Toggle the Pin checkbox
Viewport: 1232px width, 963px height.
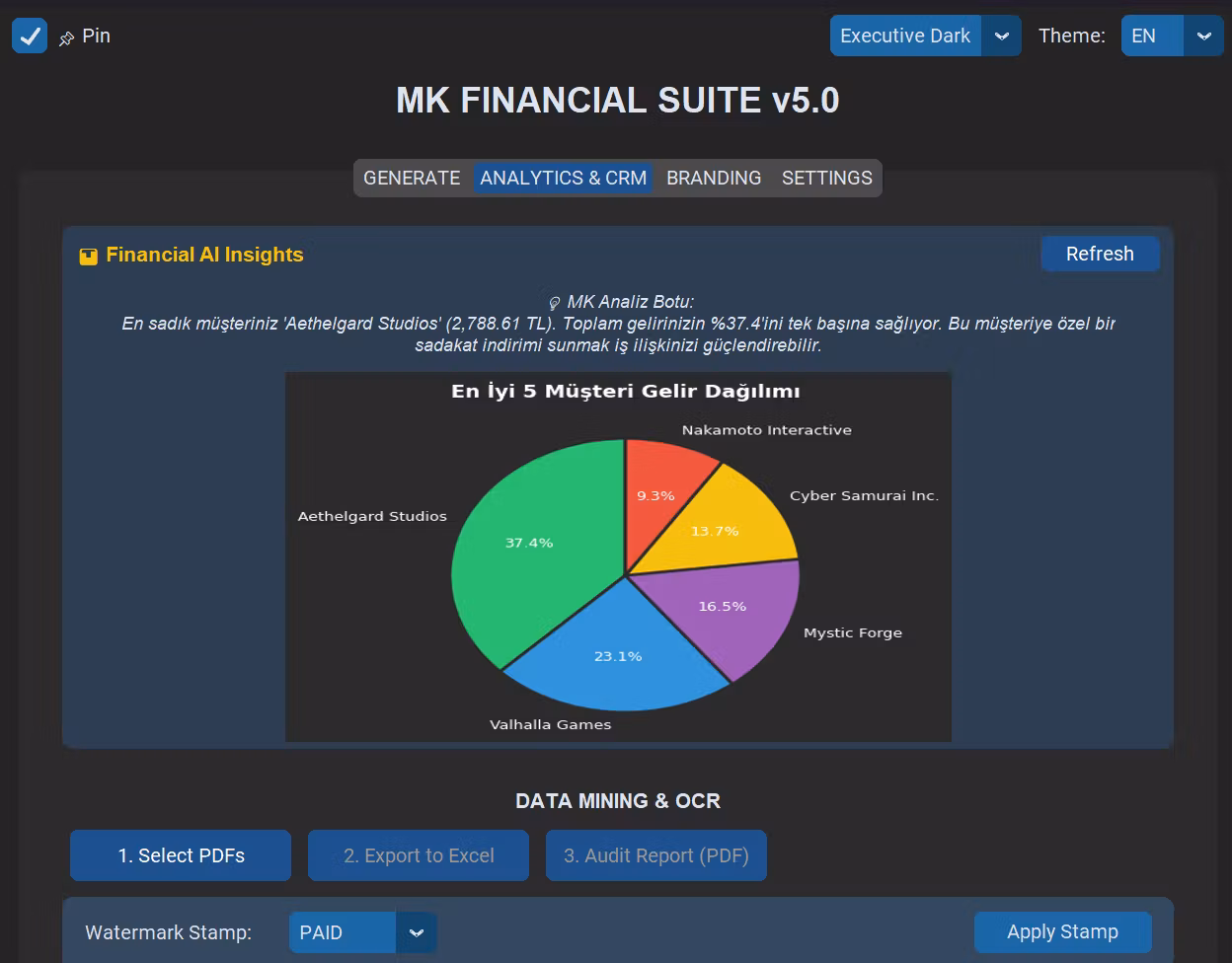coord(30,37)
